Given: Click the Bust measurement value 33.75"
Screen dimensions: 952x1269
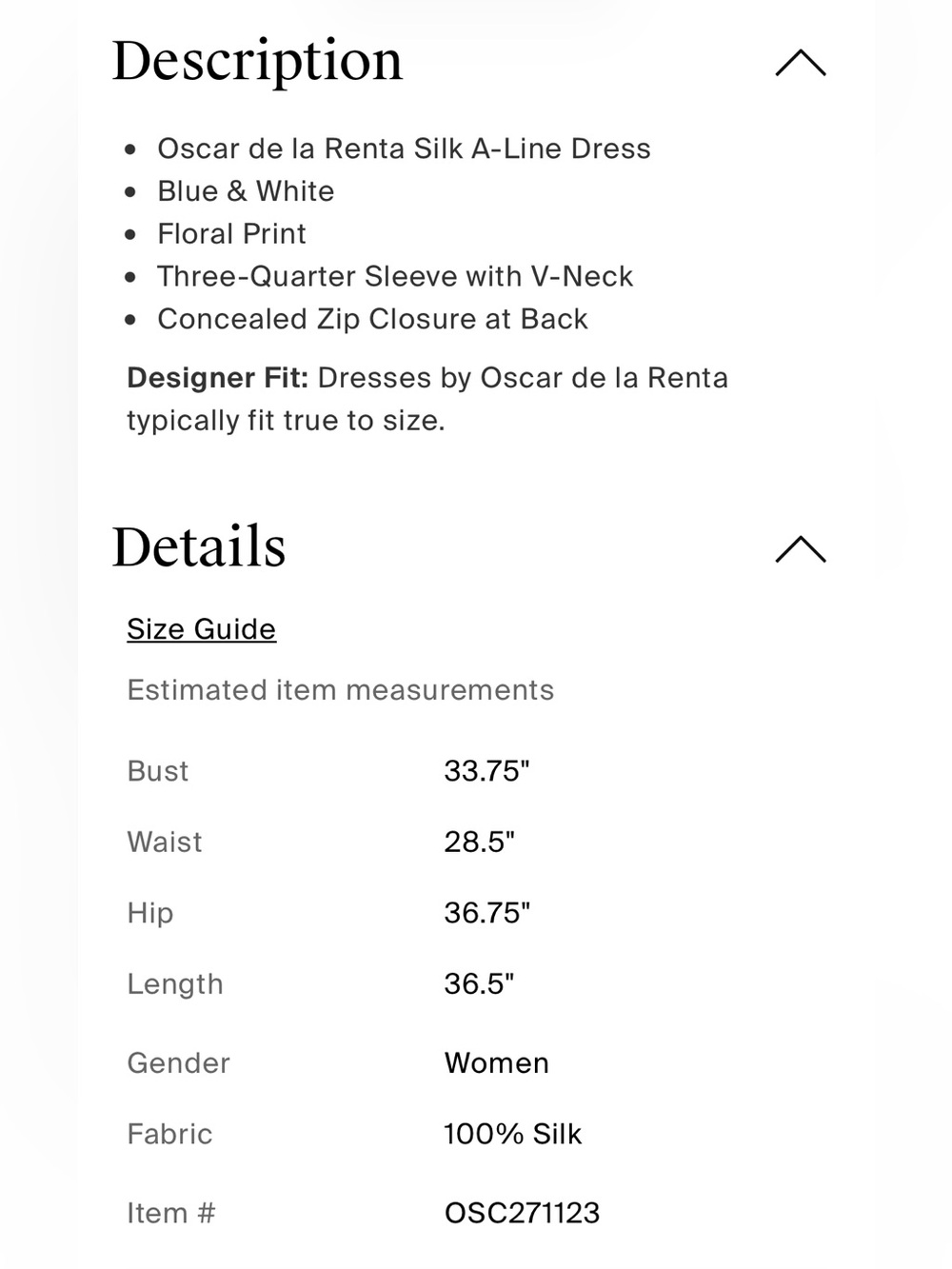Looking at the screenshot, I should coord(486,770).
